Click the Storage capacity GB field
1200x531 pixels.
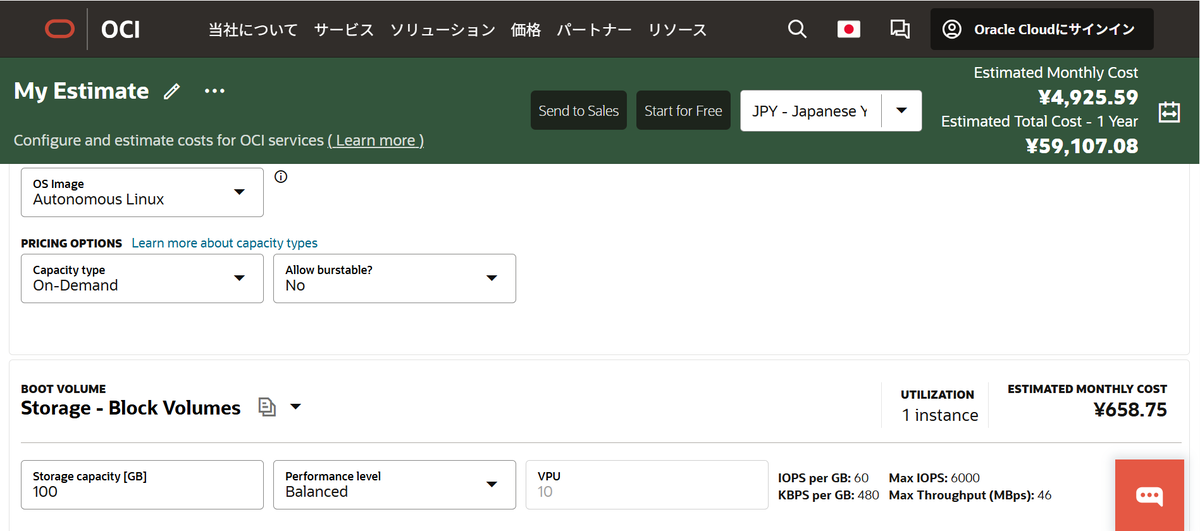pyautogui.click(x=142, y=484)
